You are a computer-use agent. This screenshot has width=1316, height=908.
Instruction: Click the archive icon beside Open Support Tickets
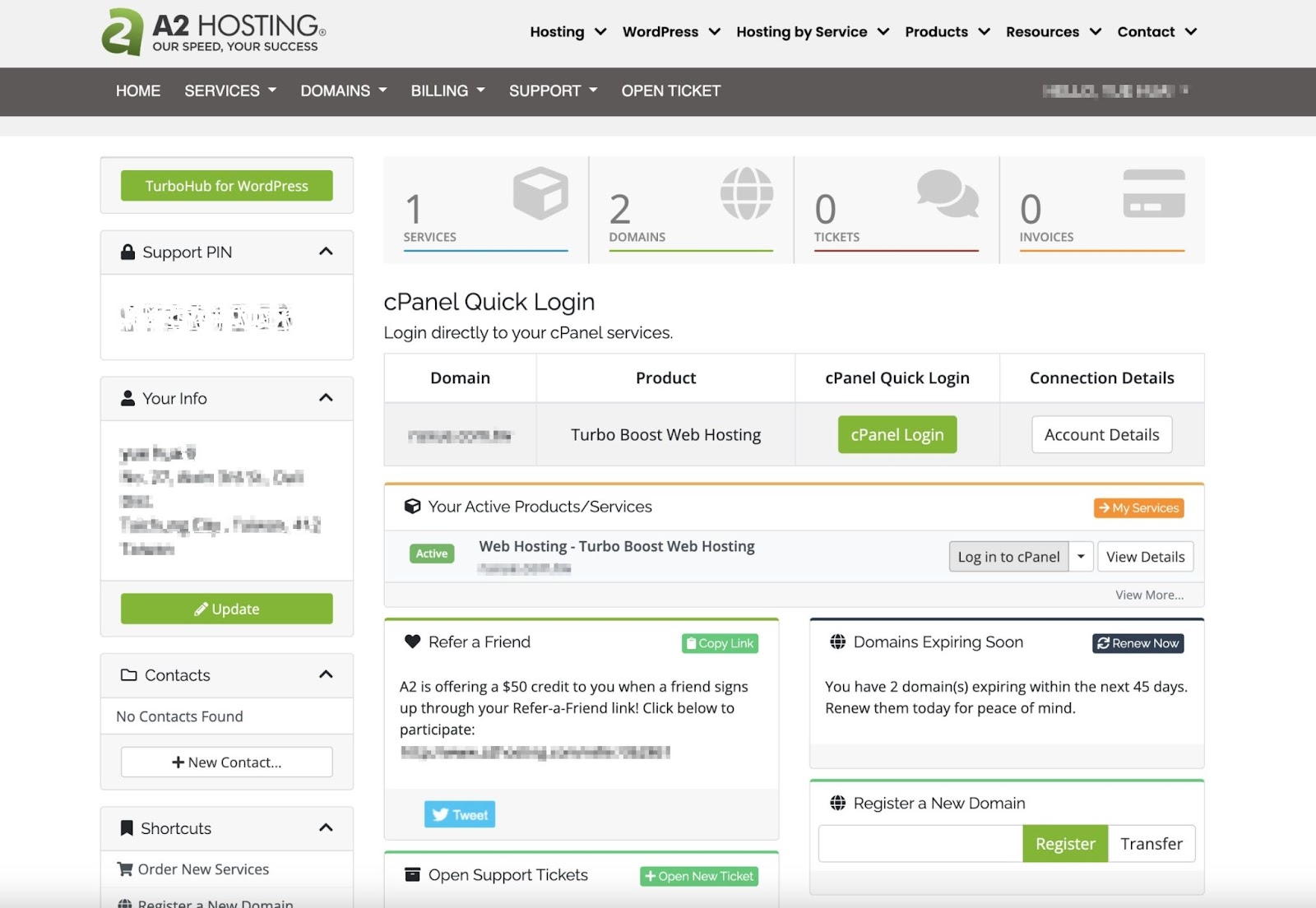coord(413,874)
